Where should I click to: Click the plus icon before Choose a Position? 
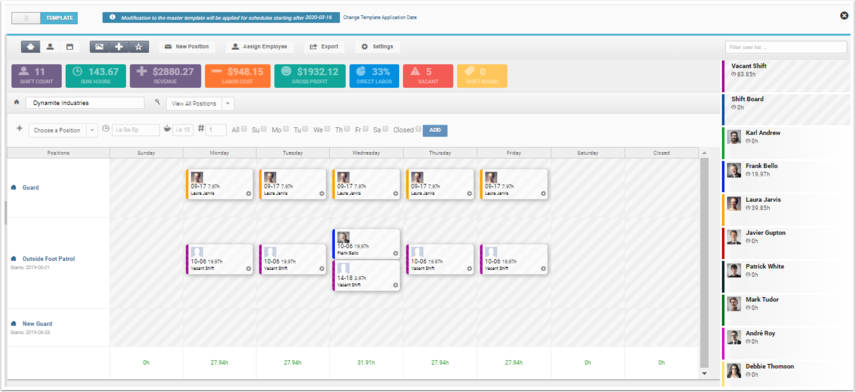point(20,129)
